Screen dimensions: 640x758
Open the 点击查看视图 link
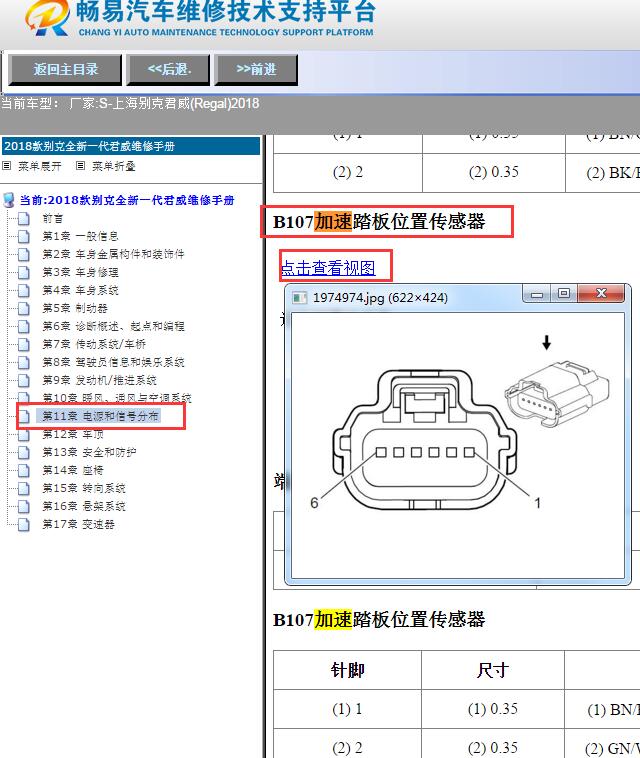[x=328, y=267]
